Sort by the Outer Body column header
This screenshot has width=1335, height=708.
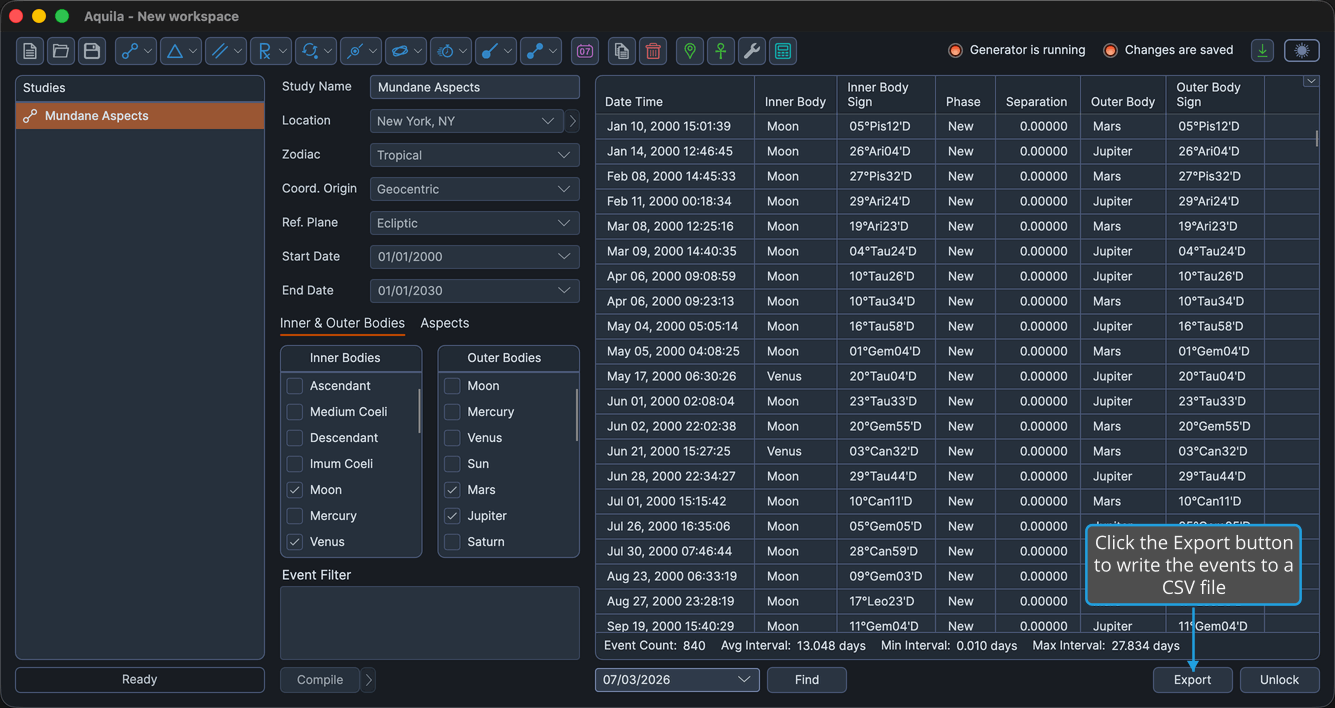click(x=1123, y=95)
